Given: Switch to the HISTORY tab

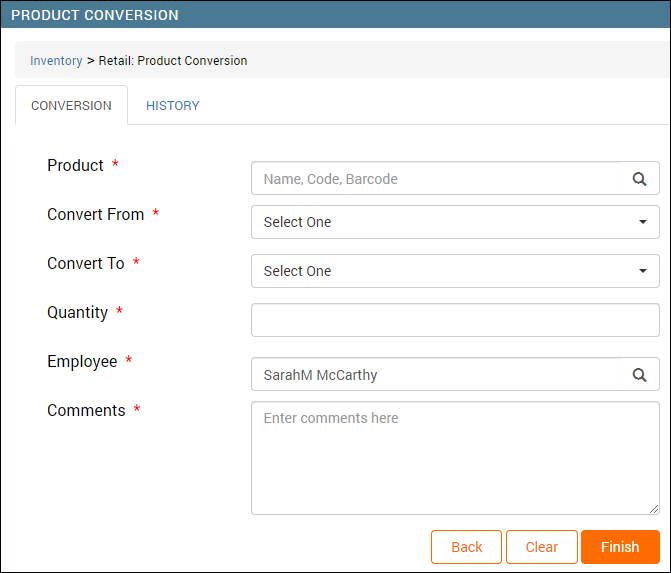Looking at the screenshot, I should [x=172, y=106].
